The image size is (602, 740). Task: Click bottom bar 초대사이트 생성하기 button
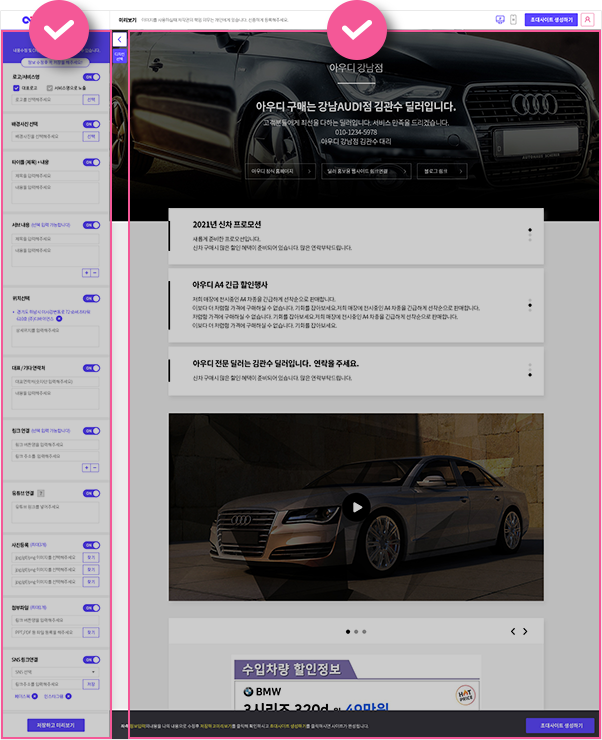(x=561, y=725)
